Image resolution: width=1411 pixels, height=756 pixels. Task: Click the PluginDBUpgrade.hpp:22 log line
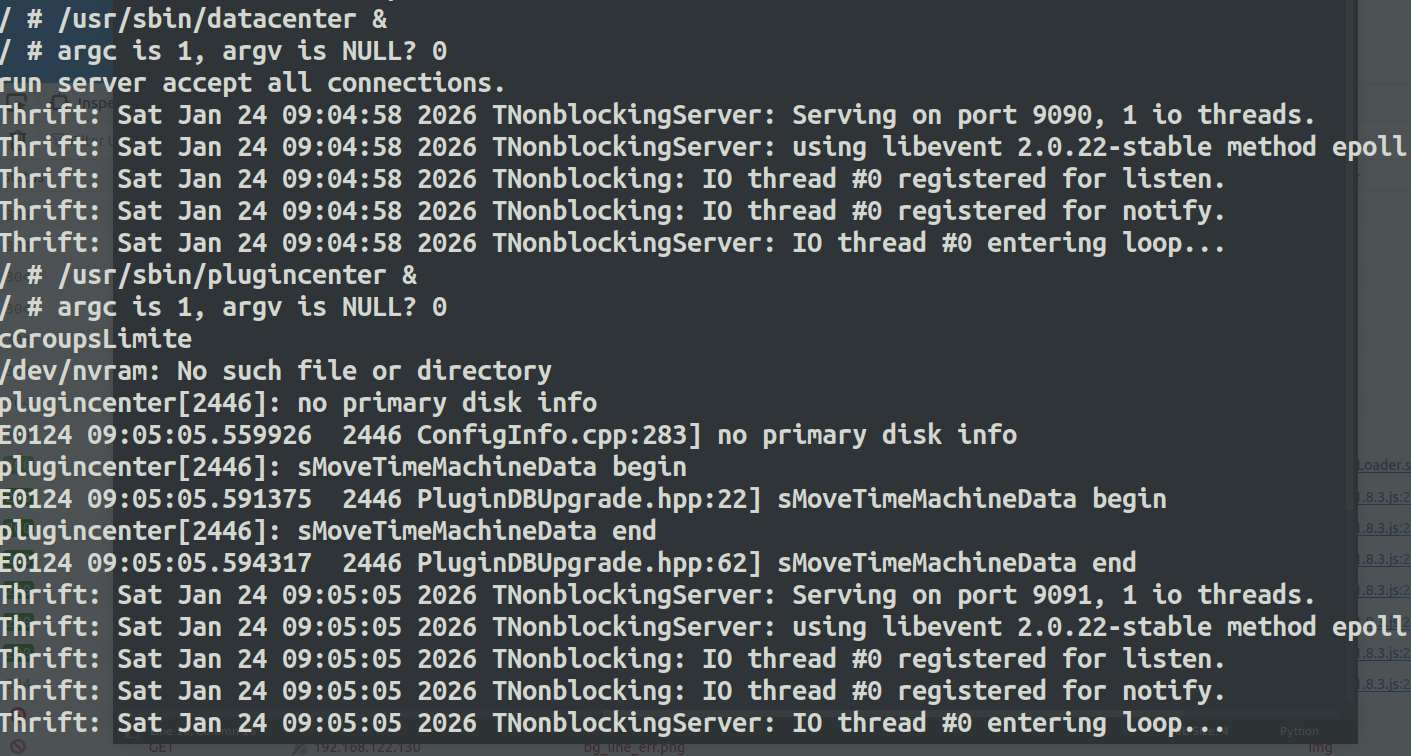pyautogui.click(x=582, y=498)
